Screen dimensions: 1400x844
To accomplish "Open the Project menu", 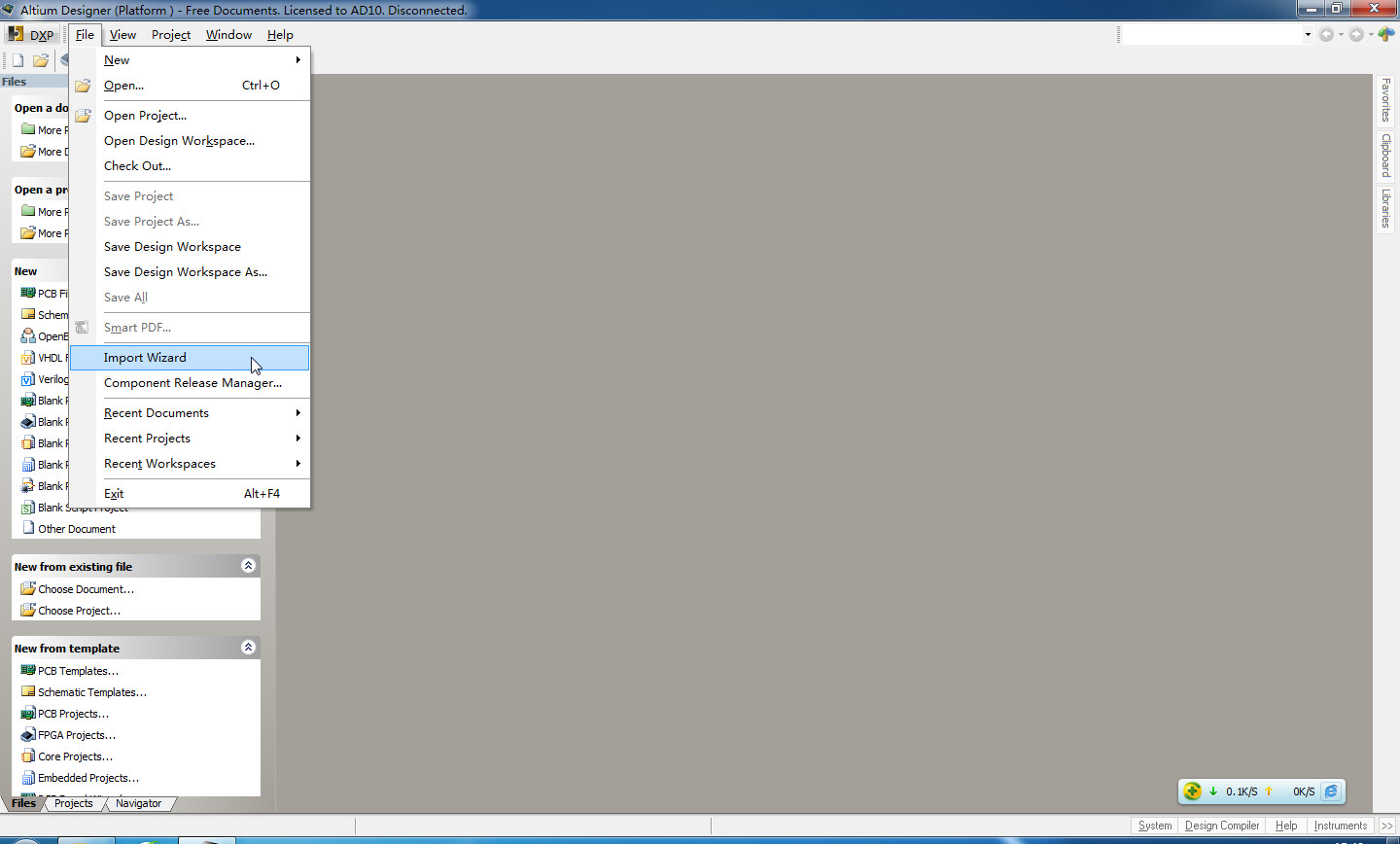I will click(171, 35).
